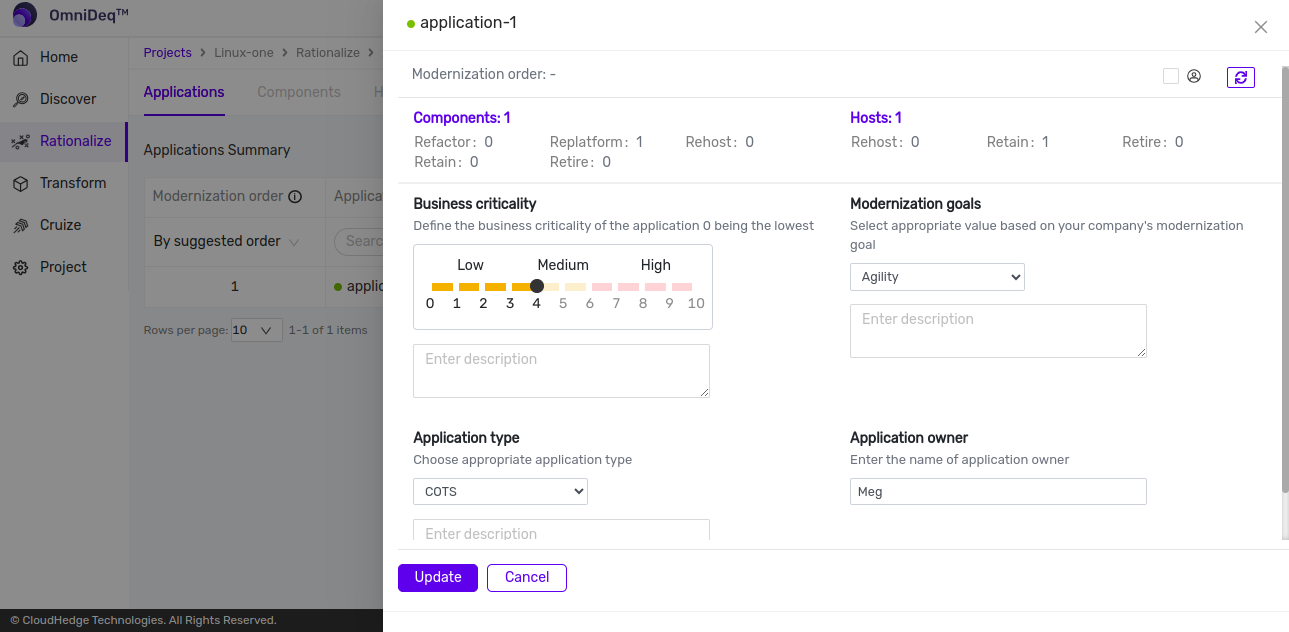Click the Update button
This screenshot has height=632, width=1289.
(x=438, y=578)
